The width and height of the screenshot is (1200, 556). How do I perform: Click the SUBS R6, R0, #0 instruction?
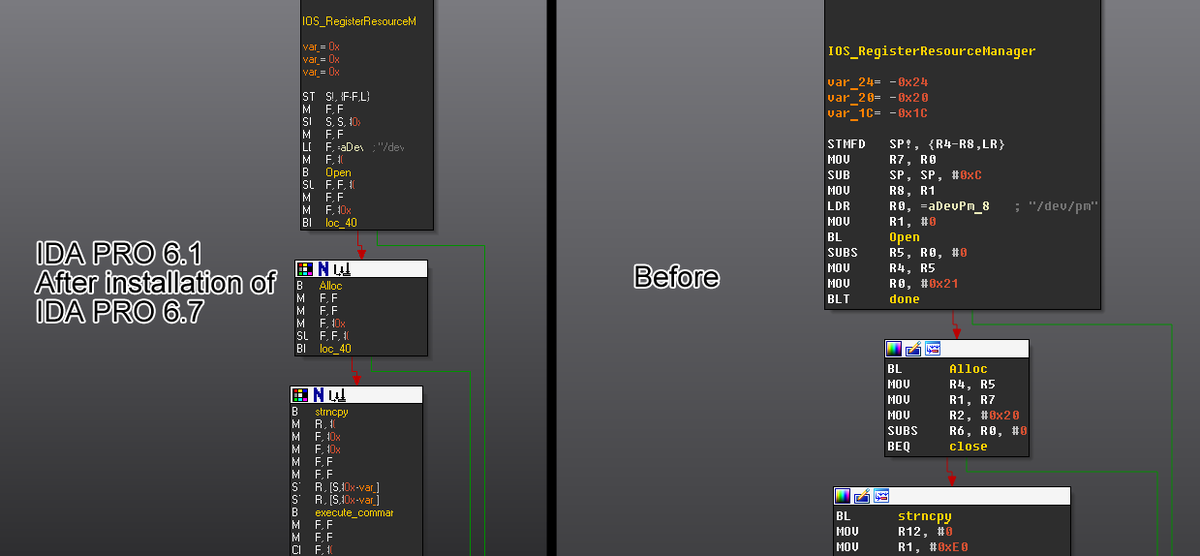coord(957,431)
